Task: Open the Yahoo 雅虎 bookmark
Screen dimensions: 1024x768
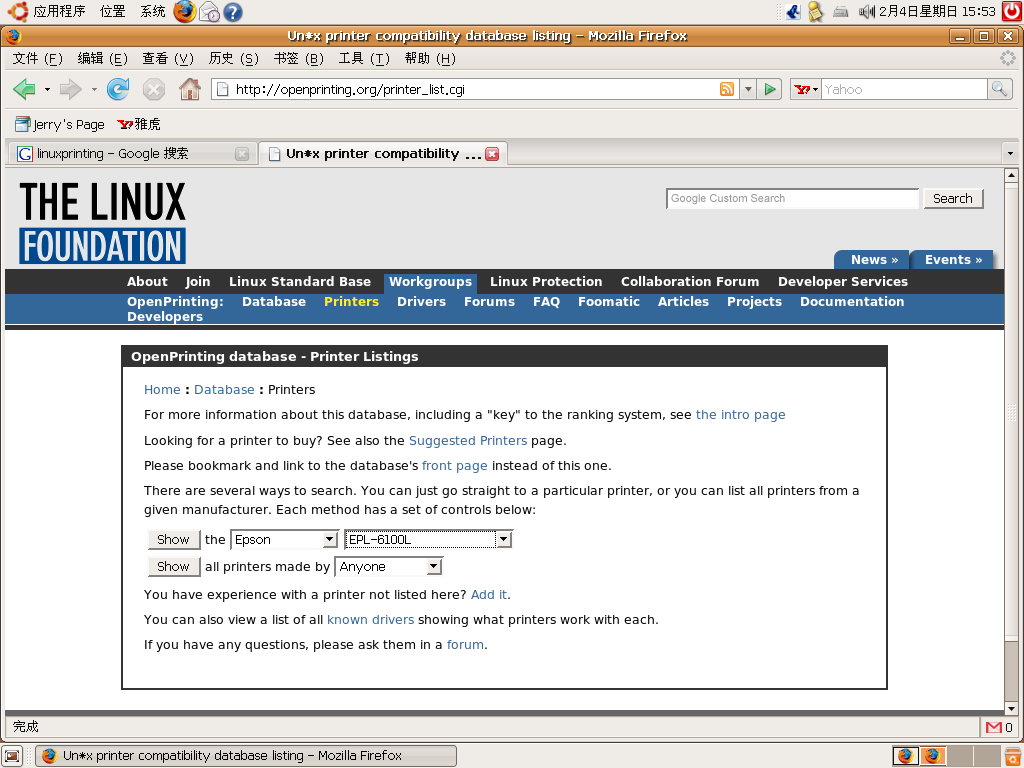Action: click(x=138, y=124)
